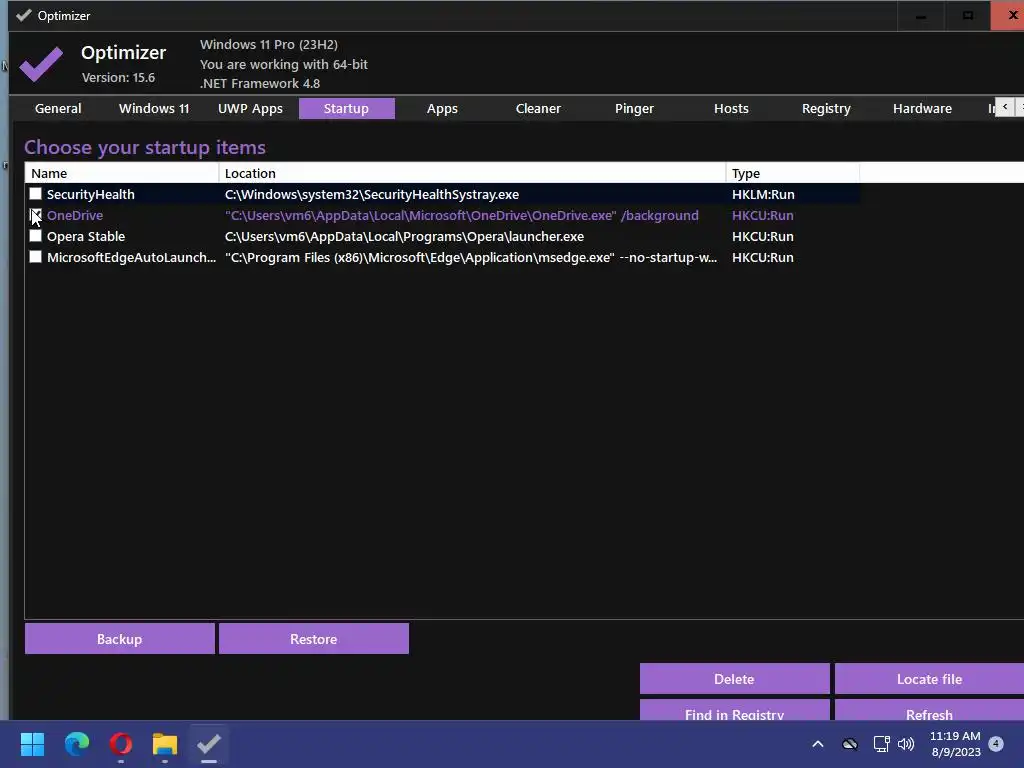Toggle the OneDrive startup checkbox
This screenshot has height=768, width=1024.
[x=35, y=215]
